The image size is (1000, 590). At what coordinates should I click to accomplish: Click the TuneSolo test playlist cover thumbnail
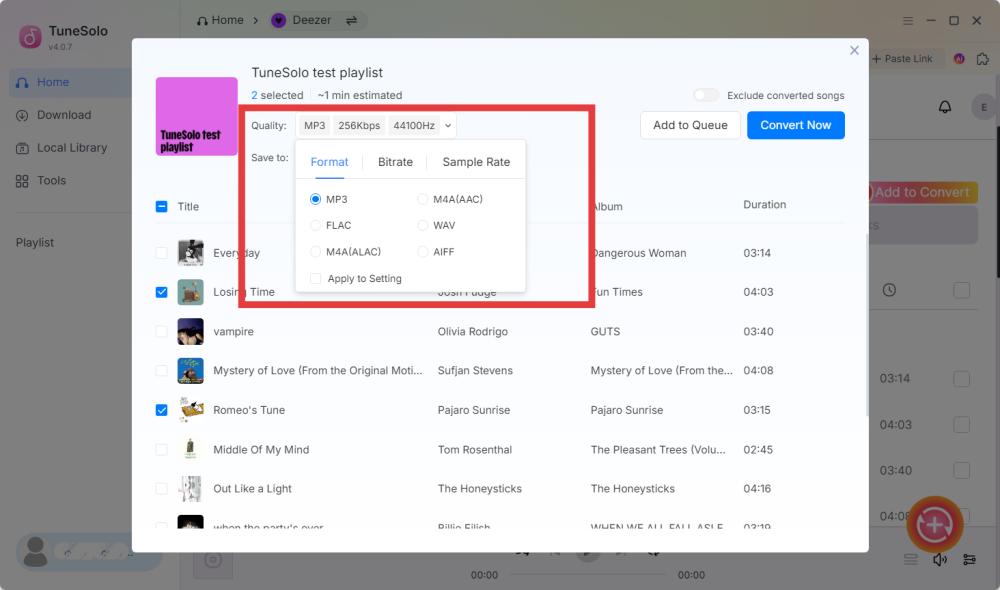pyautogui.click(x=196, y=117)
